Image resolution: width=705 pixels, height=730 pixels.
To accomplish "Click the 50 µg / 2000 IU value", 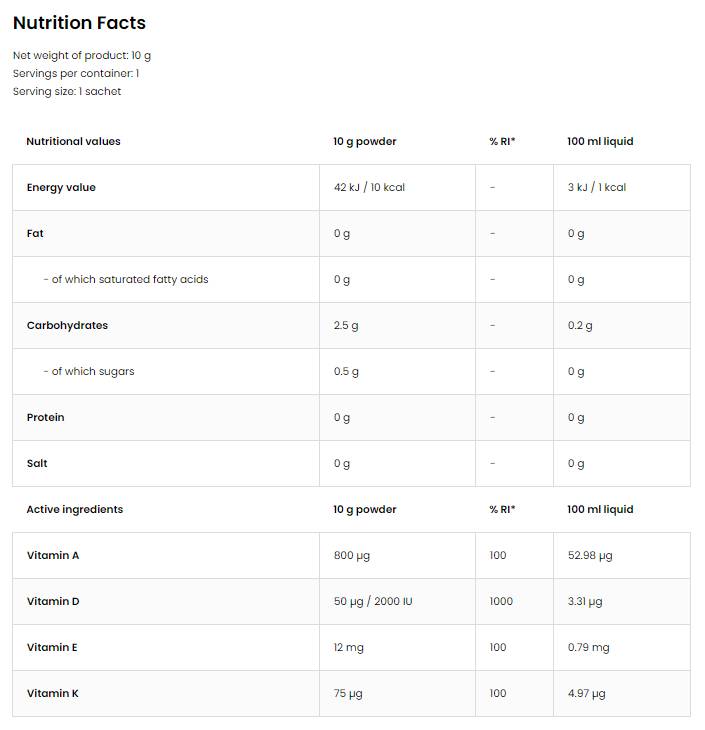I will 373,601.
